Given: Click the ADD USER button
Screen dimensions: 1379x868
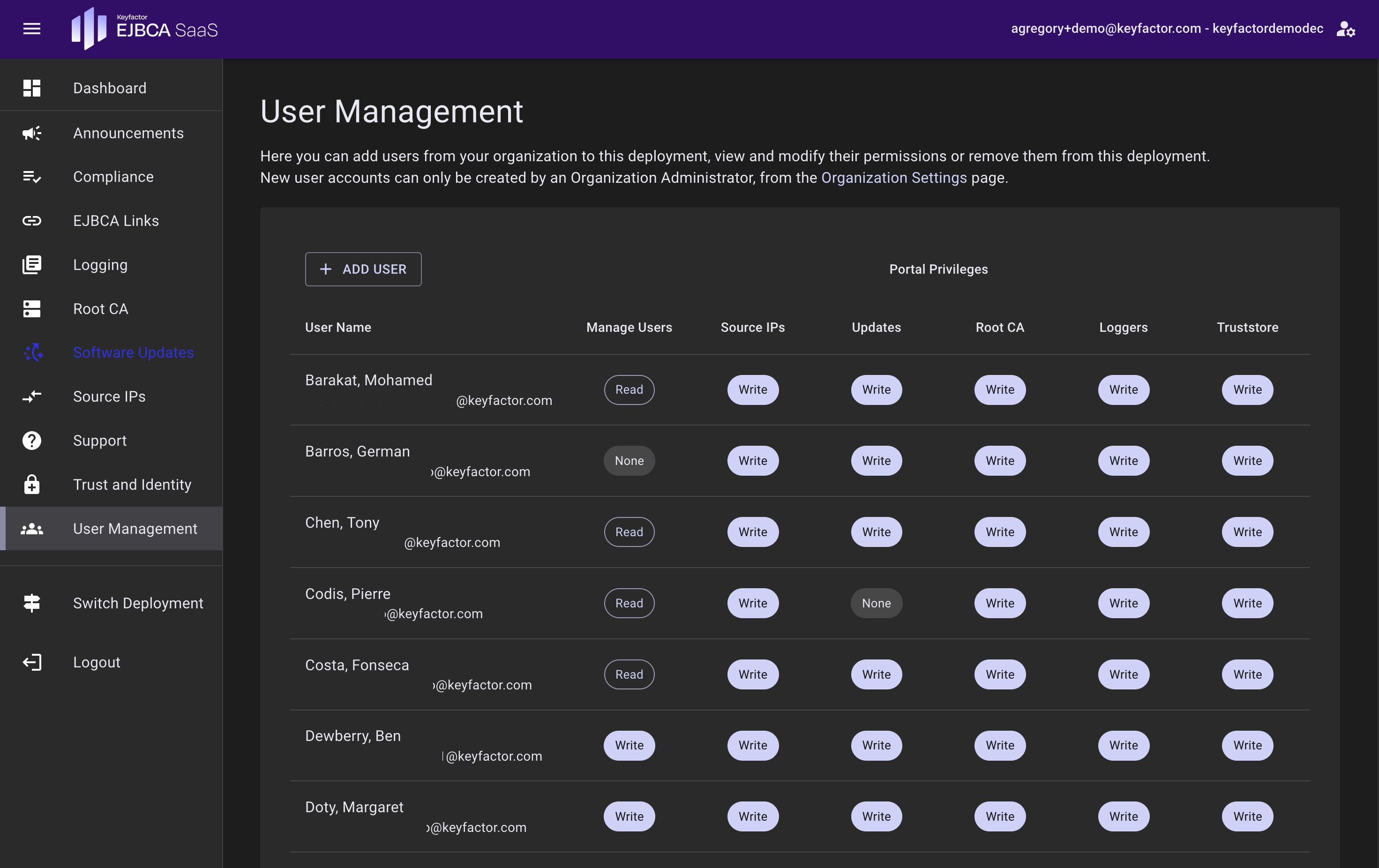Looking at the screenshot, I should click(363, 269).
